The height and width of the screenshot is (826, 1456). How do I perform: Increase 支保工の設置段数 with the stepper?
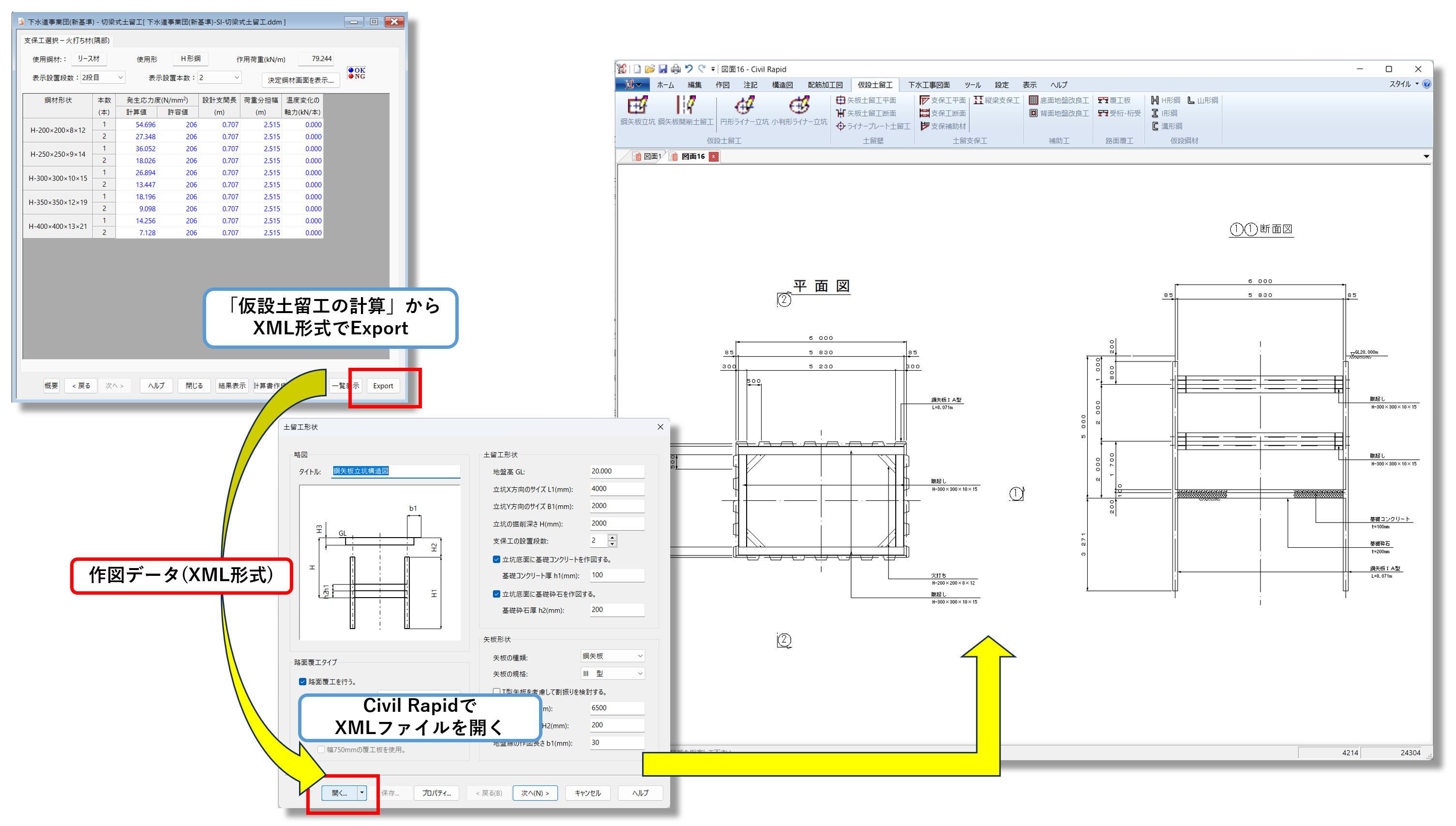click(x=612, y=537)
